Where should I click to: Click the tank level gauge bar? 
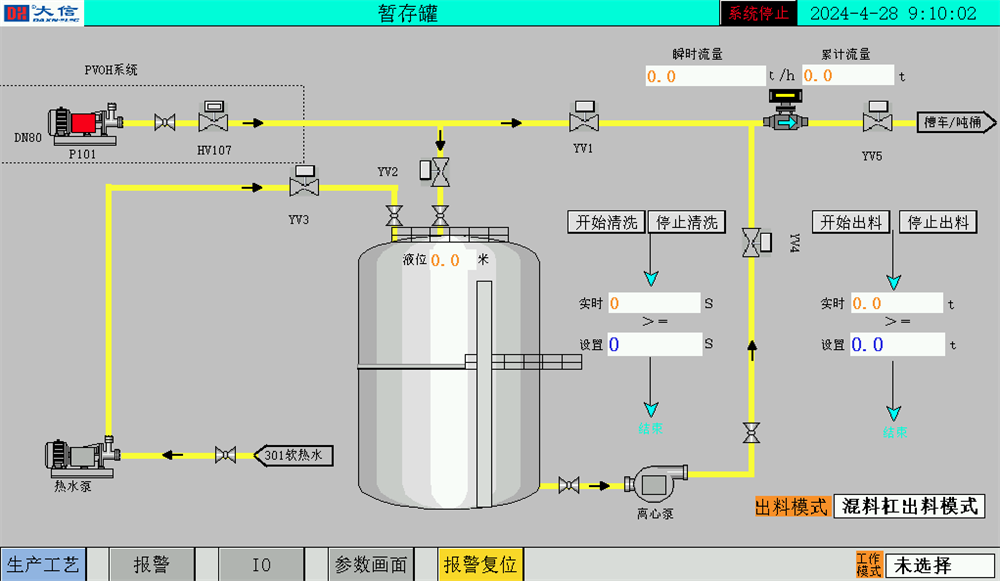pos(484,394)
